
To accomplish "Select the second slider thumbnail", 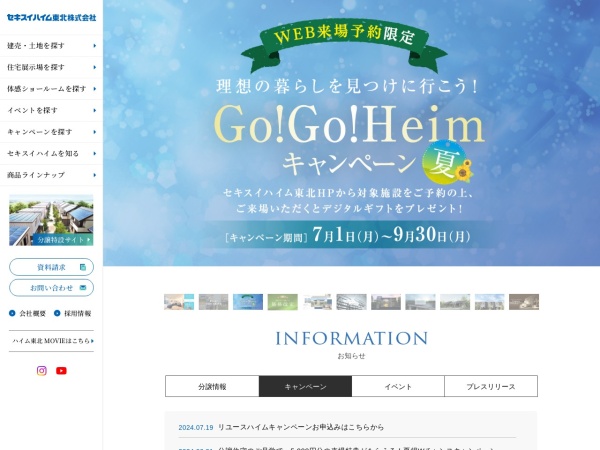I will (x=214, y=302).
